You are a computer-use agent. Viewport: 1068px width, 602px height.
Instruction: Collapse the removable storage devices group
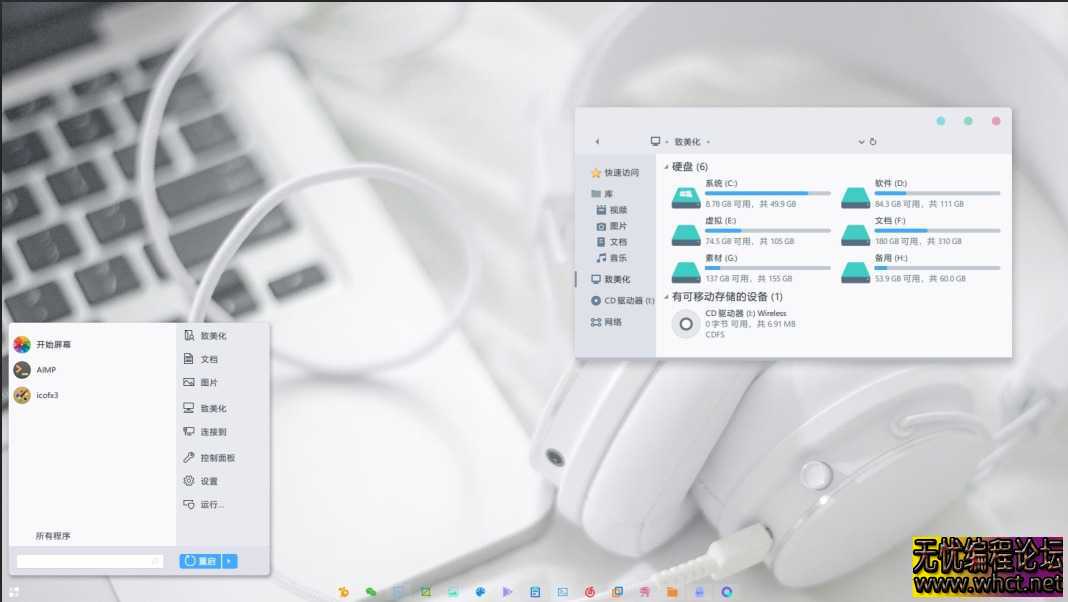[x=666, y=296]
